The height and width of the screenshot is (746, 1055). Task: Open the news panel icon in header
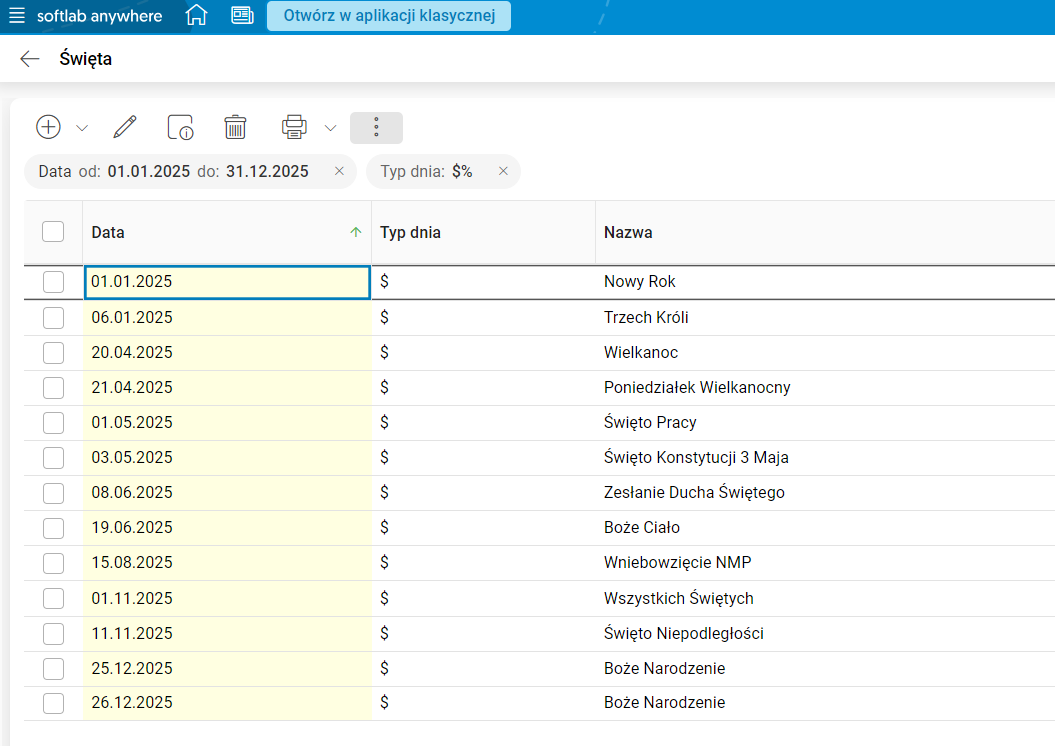pos(242,16)
